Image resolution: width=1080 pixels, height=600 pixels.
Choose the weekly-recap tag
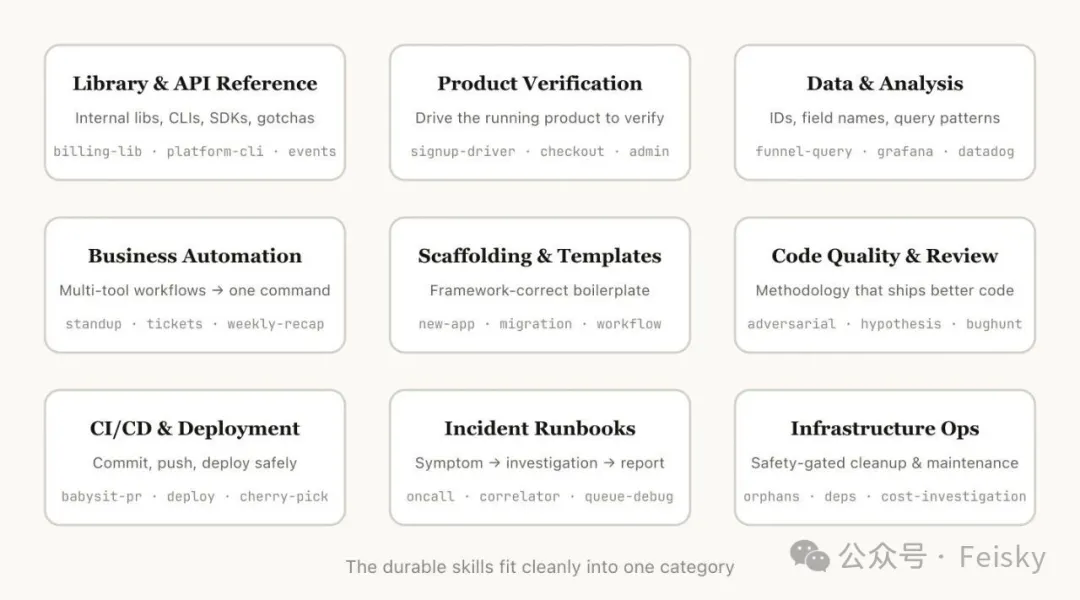pyautogui.click(x=276, y=324)
